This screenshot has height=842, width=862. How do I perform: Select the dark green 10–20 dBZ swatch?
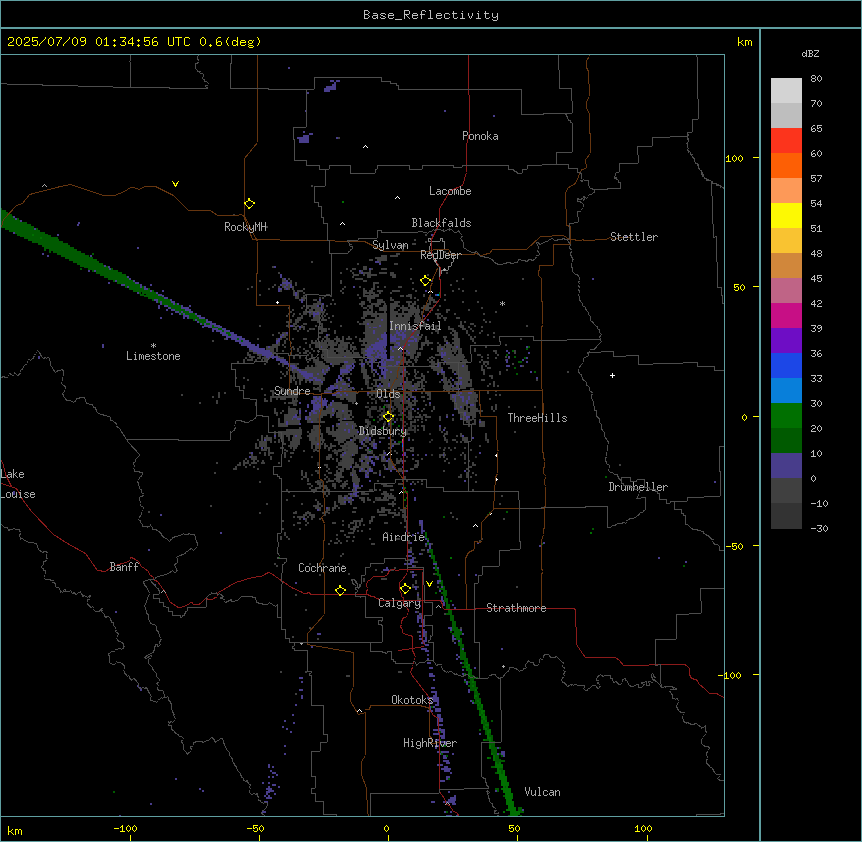(x=786, y=440)
